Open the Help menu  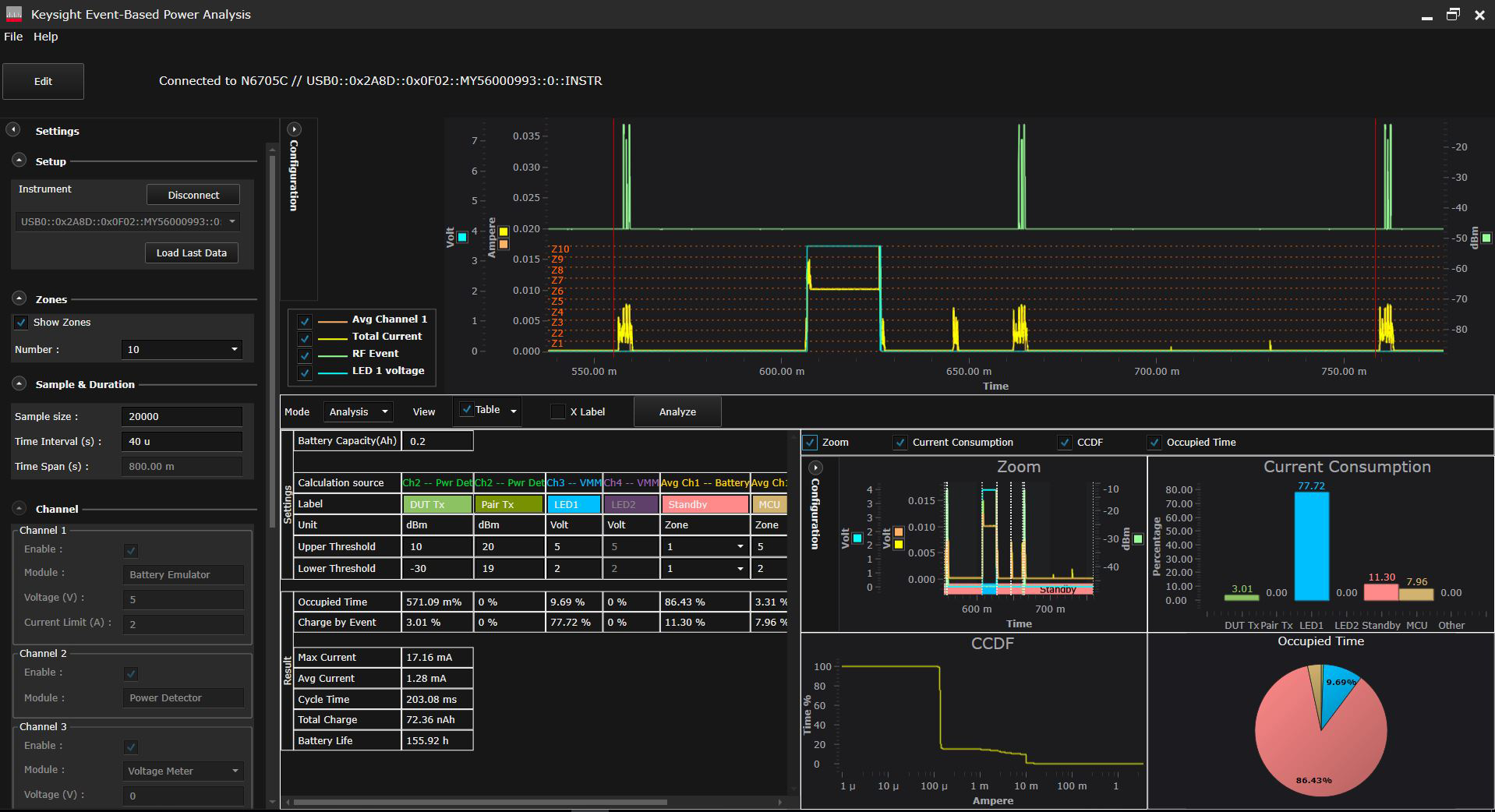pos(45,37)
